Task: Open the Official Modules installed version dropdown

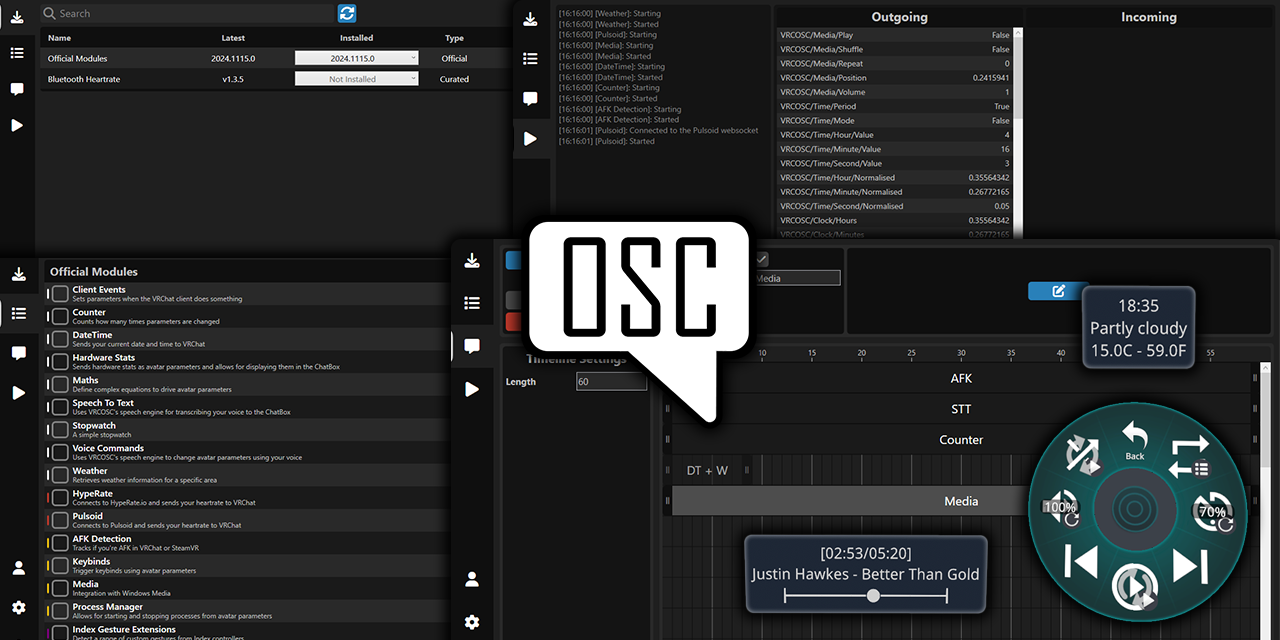Action: click(x=357, y=58)
